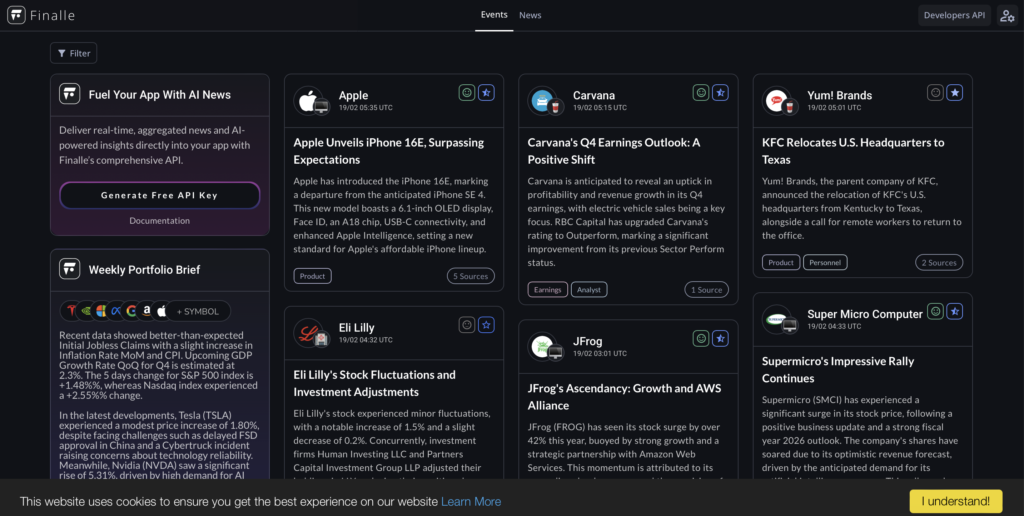The height and width of the screenshot is (516, 1024).
Task: Click the + SYMBOL add button
Action: pos(198,312)
